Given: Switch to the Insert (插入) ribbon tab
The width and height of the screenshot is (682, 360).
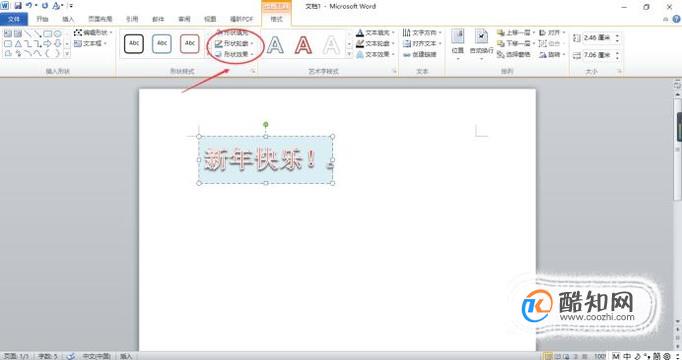Looking at the screenshot, I should tap(68, 19).
